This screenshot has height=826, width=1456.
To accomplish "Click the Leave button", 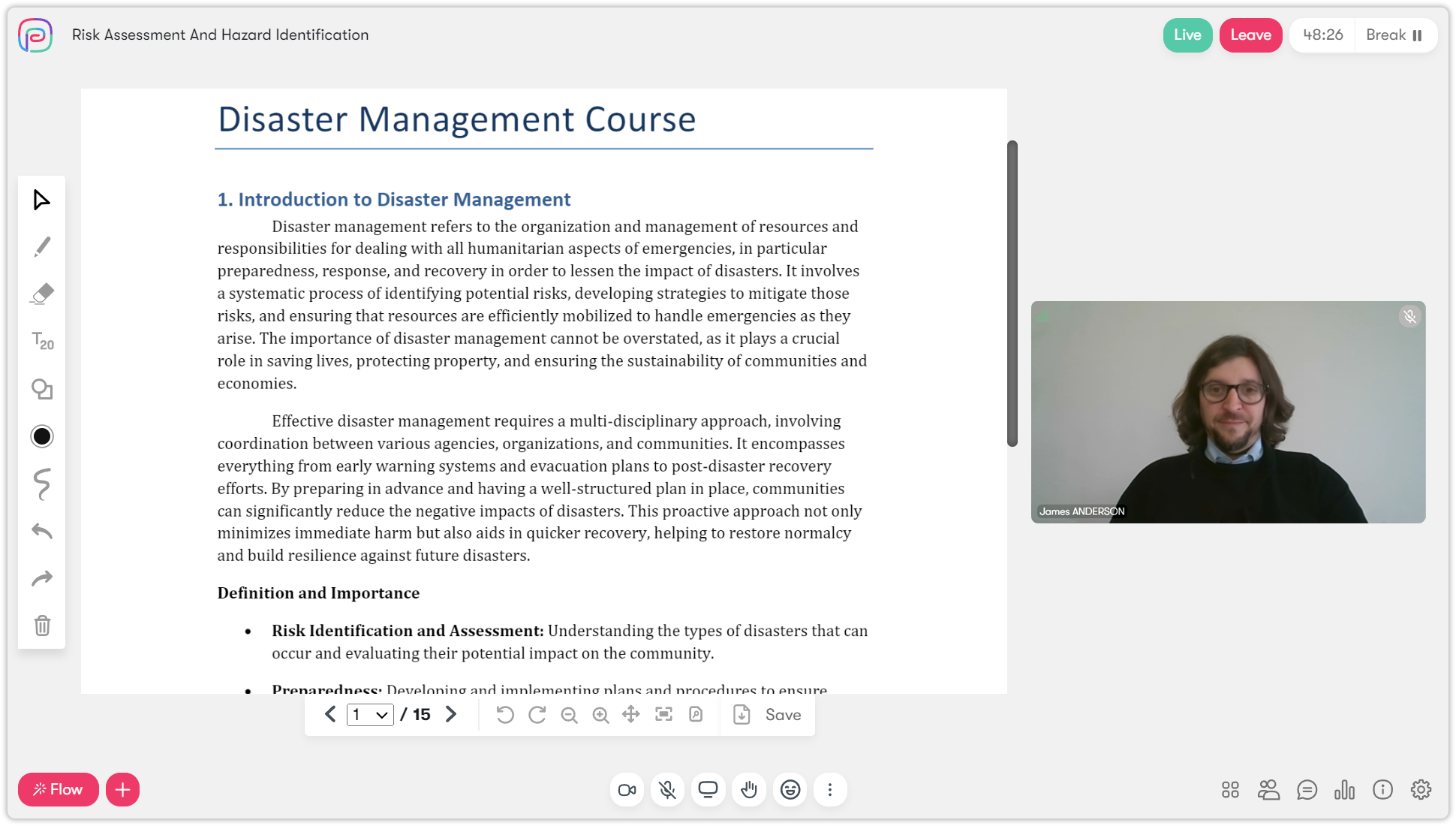I will pyautogui.click(x=1250, y=35).
